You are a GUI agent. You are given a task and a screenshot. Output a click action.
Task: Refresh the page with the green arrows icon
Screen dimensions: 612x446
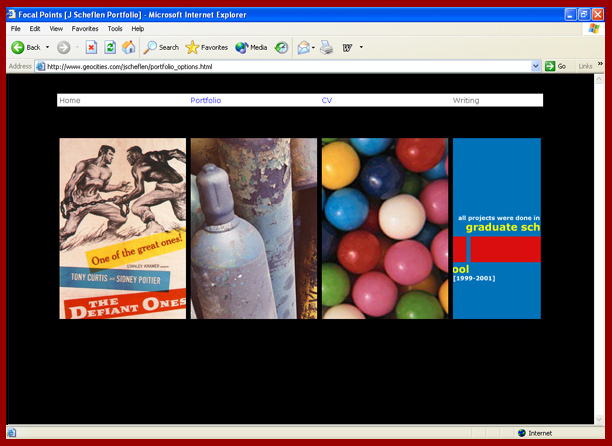point(110,48)
